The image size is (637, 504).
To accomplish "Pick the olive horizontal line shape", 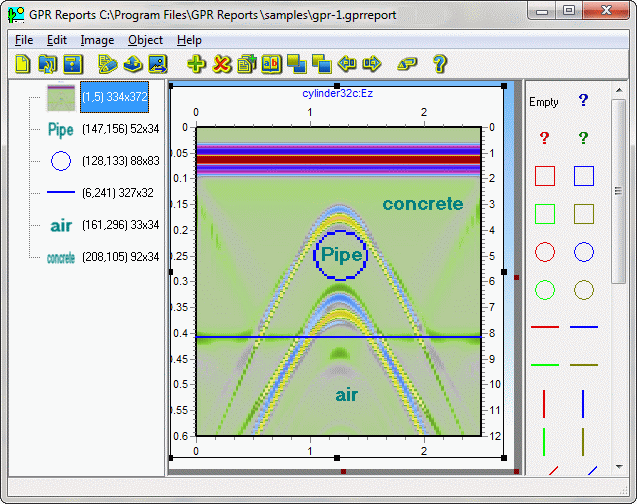I will (584, 365).
